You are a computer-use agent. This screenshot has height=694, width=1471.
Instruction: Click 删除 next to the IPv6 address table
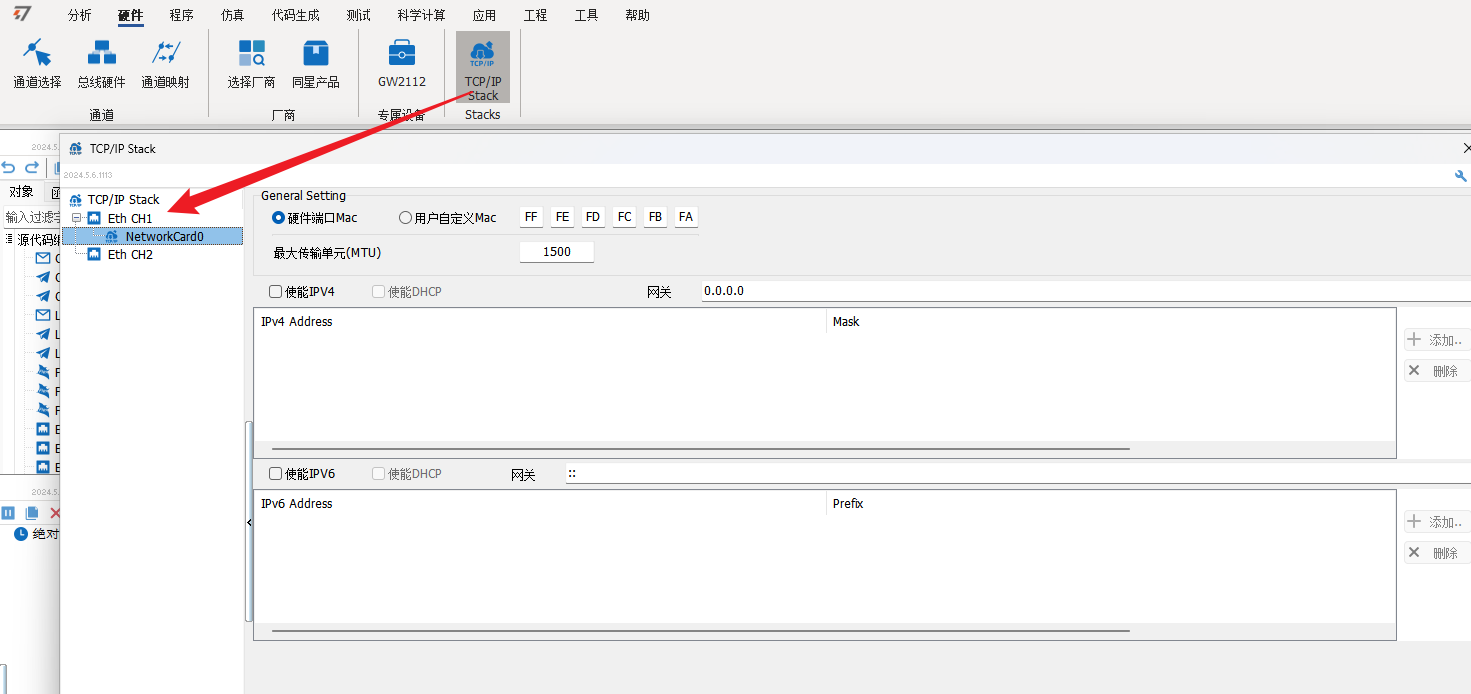coord(1437,552)
